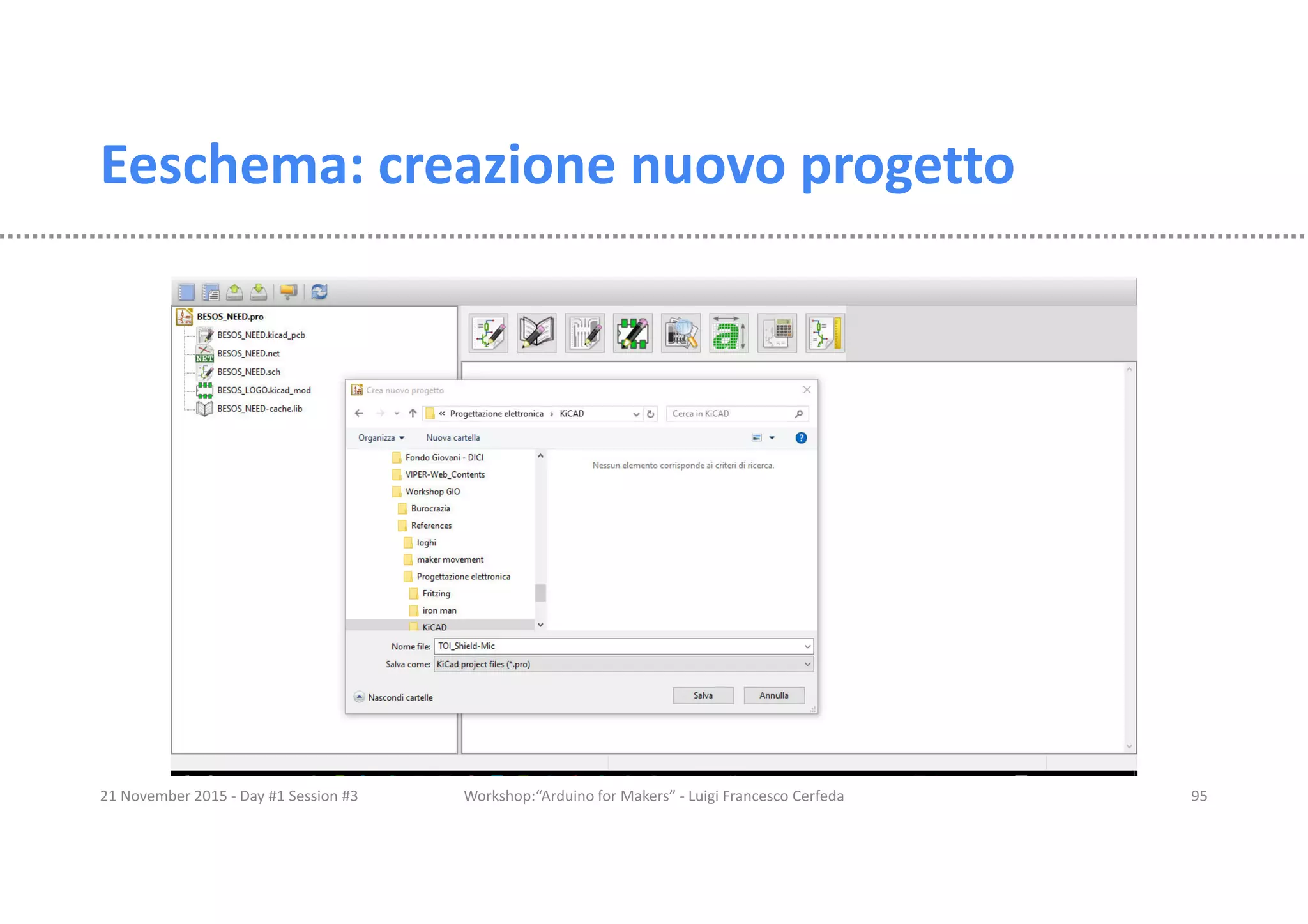Click the Archive project toolbar icon
This screenshot has width=1308, height=924.
(289, 292)
